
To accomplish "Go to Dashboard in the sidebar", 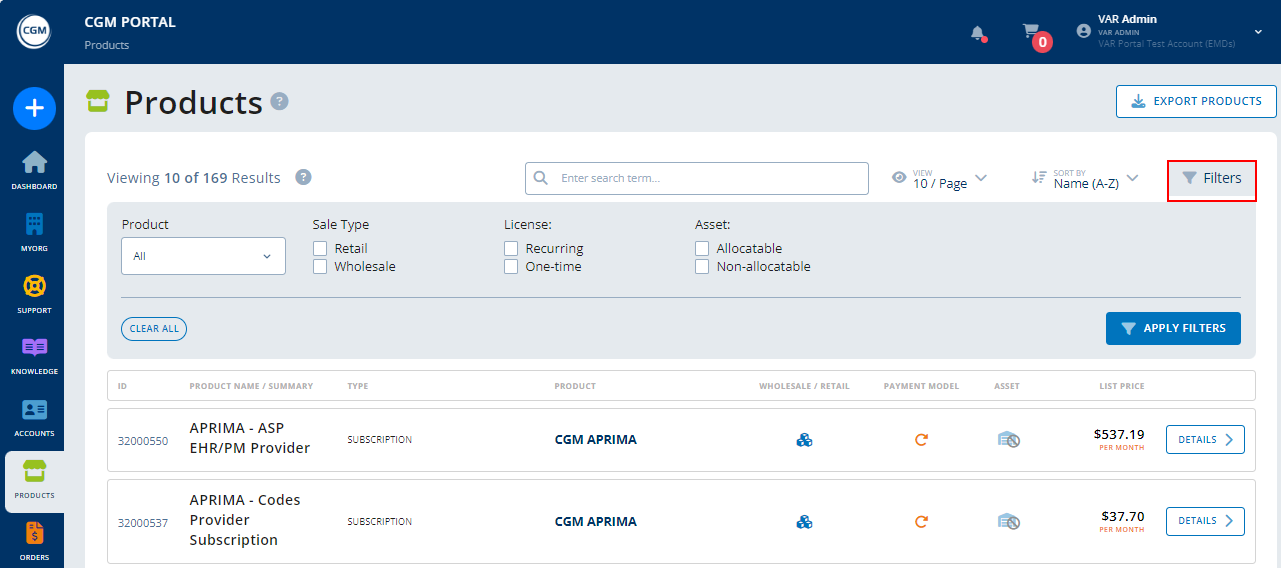I will pyautogui.click(x=34, y=170).
